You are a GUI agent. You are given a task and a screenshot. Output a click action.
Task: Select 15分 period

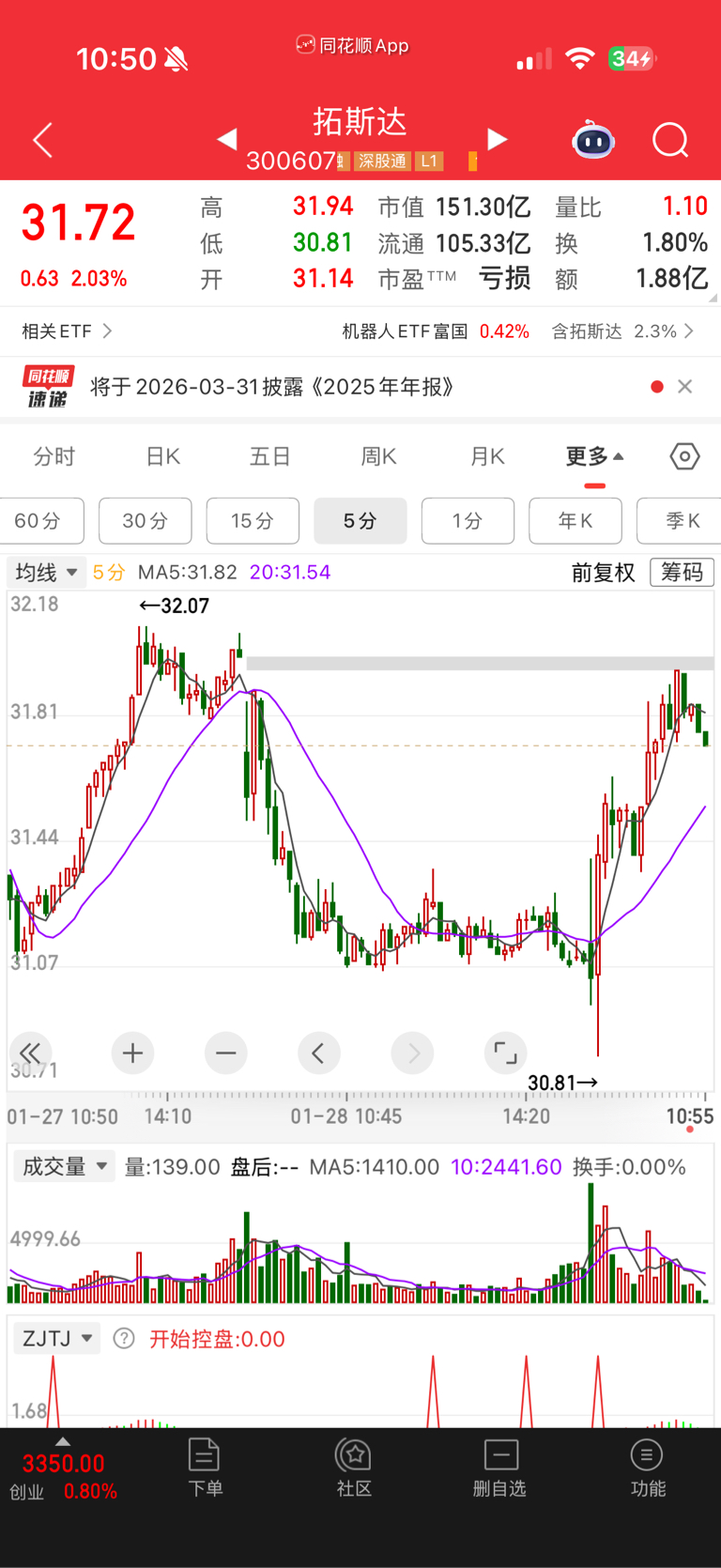[x=253, y=521]
